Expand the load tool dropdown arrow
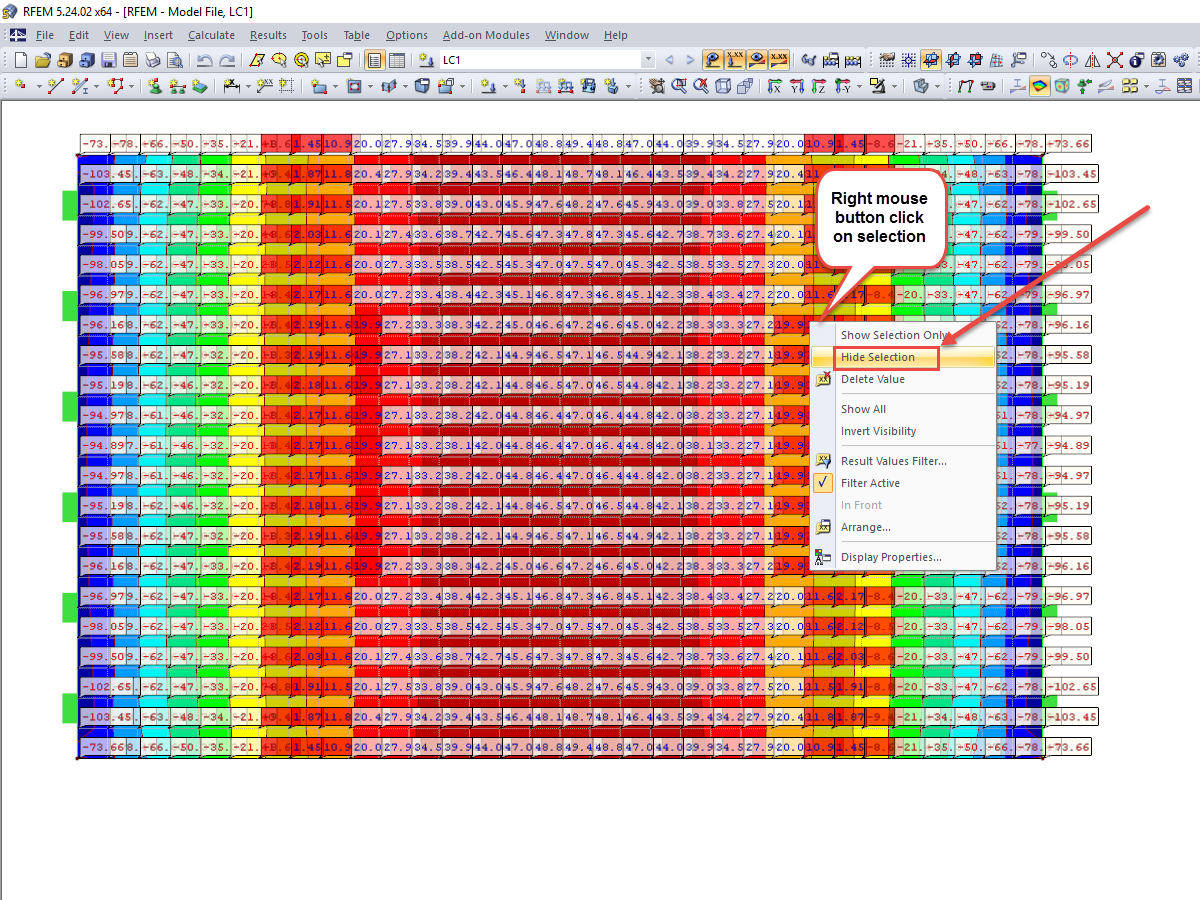This screenshot has height=900, width=1200. [x=505, y=86]
